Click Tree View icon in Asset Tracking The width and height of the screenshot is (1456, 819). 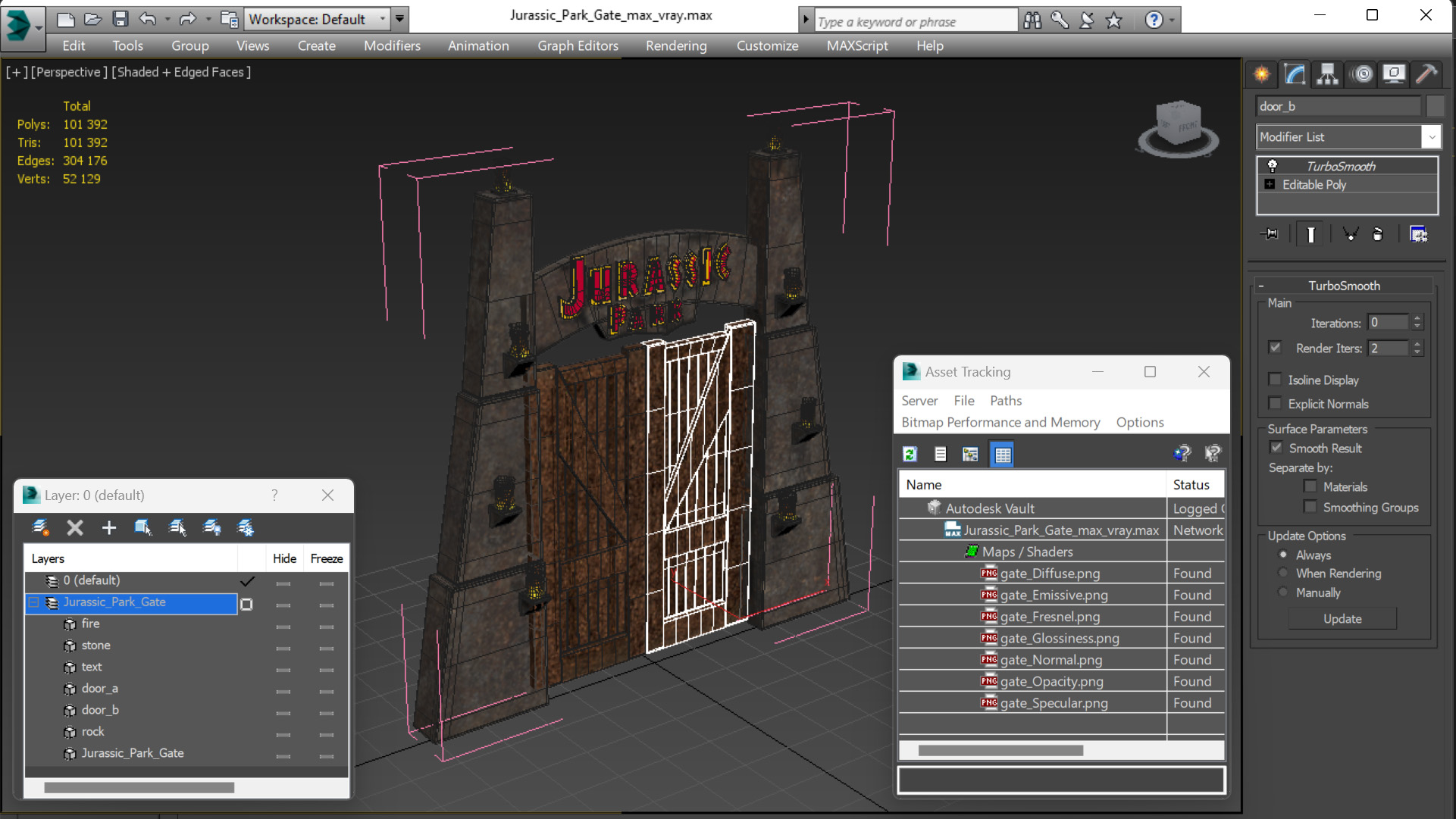click(x=970, y=454)
